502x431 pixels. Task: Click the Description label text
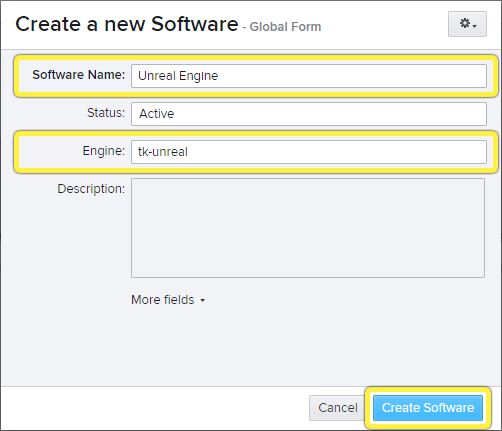(x=91, y=189)
